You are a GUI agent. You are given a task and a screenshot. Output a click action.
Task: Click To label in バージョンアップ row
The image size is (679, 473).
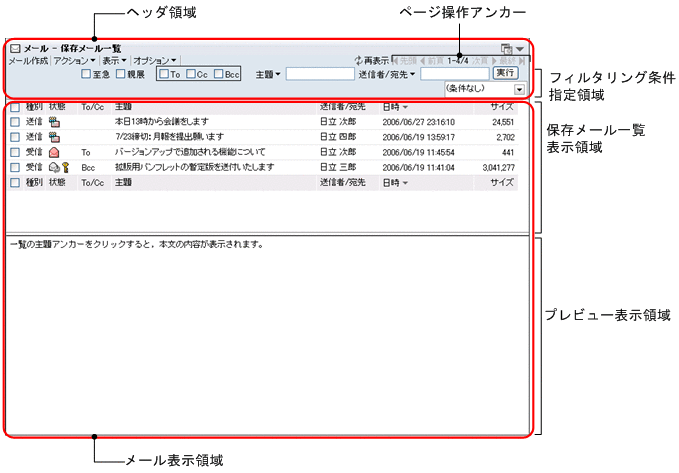(86, 152)
